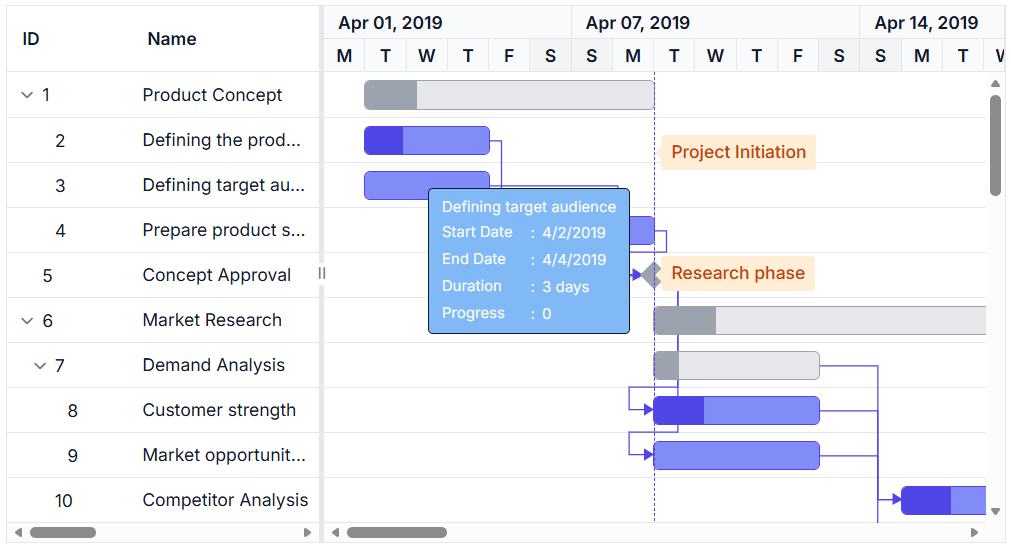The height and width of the screenshot is (548, 1011).
Task: Click the Concept Approval milestone diamond
Action: (x=653, y=275)
